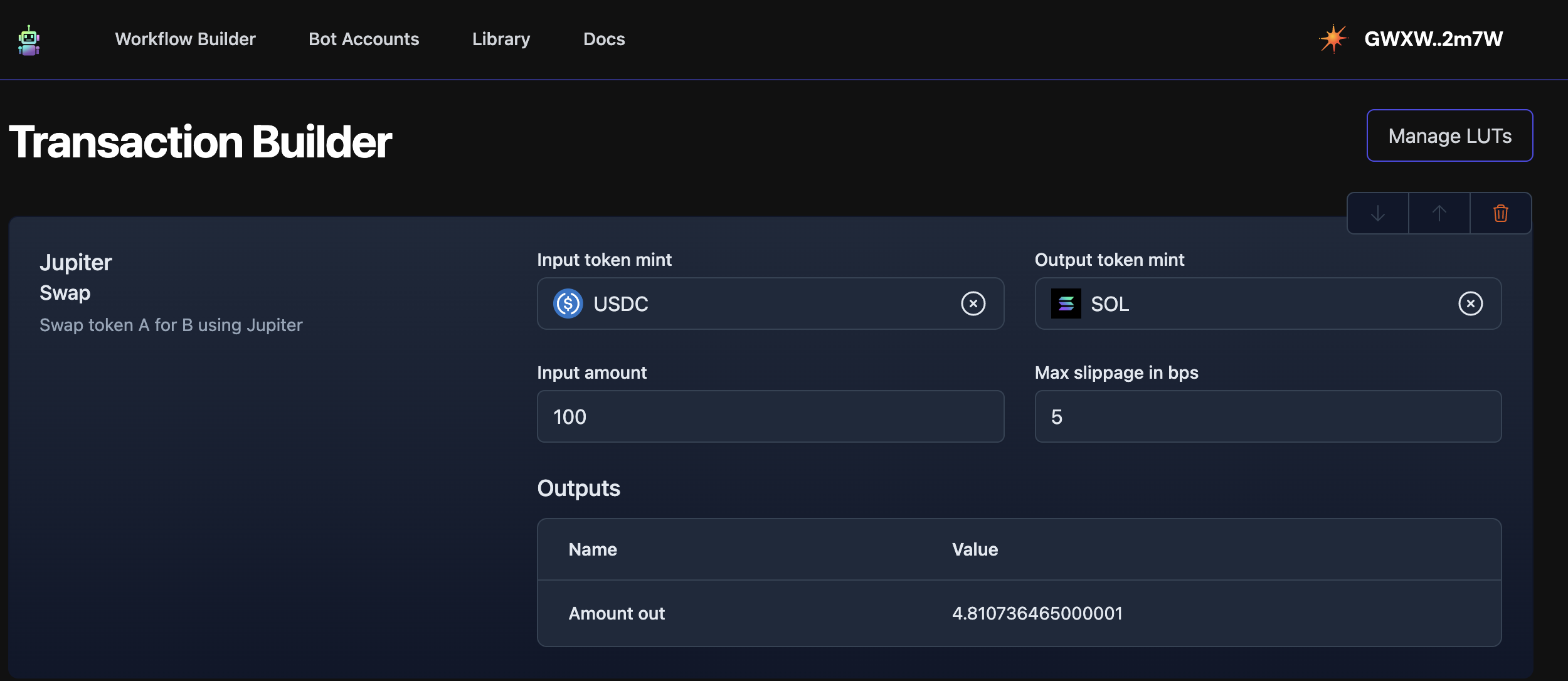
Task: Go to Bot Accounts
Action: (364, 39)
